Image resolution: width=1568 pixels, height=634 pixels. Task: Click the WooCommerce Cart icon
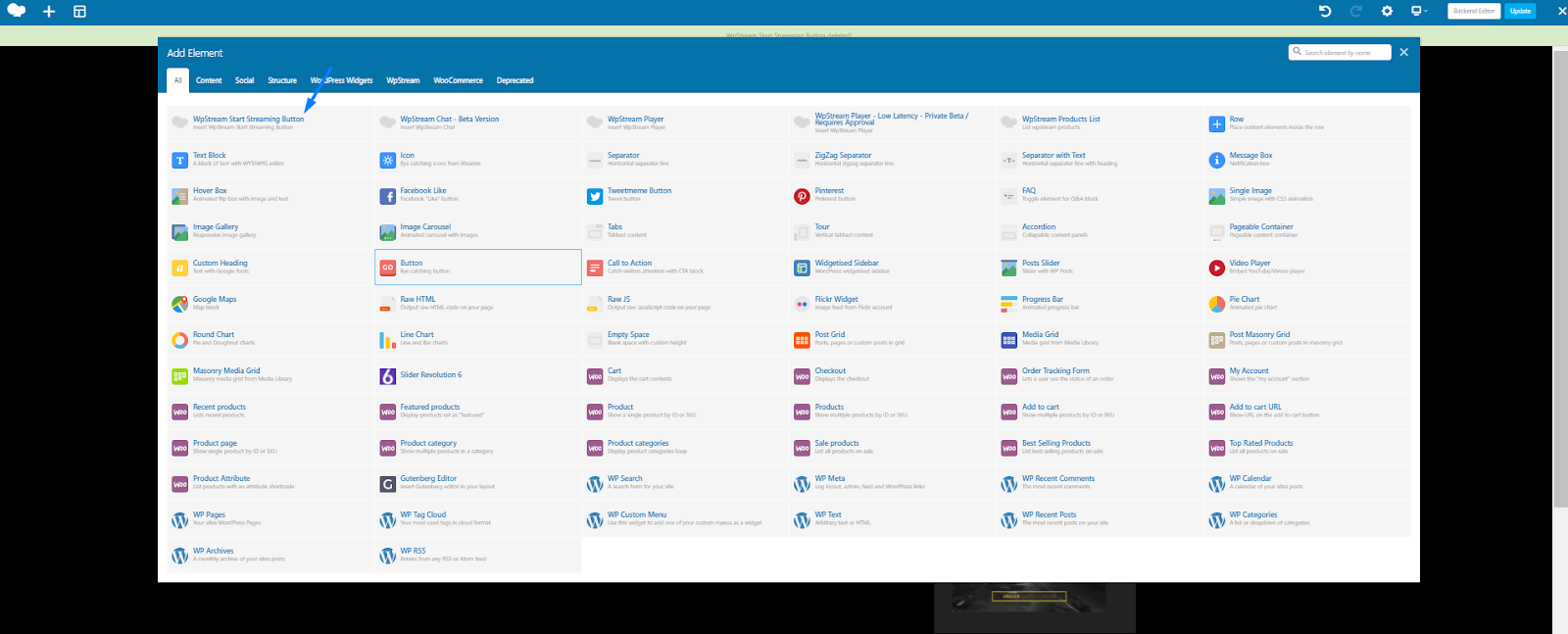(595, 376)
